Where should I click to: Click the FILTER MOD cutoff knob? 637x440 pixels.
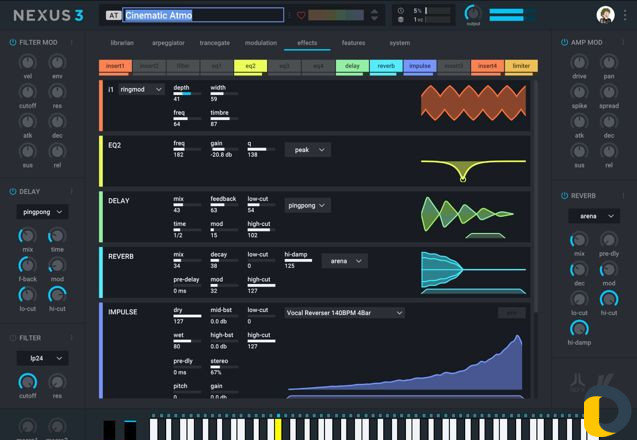(28, 92)
